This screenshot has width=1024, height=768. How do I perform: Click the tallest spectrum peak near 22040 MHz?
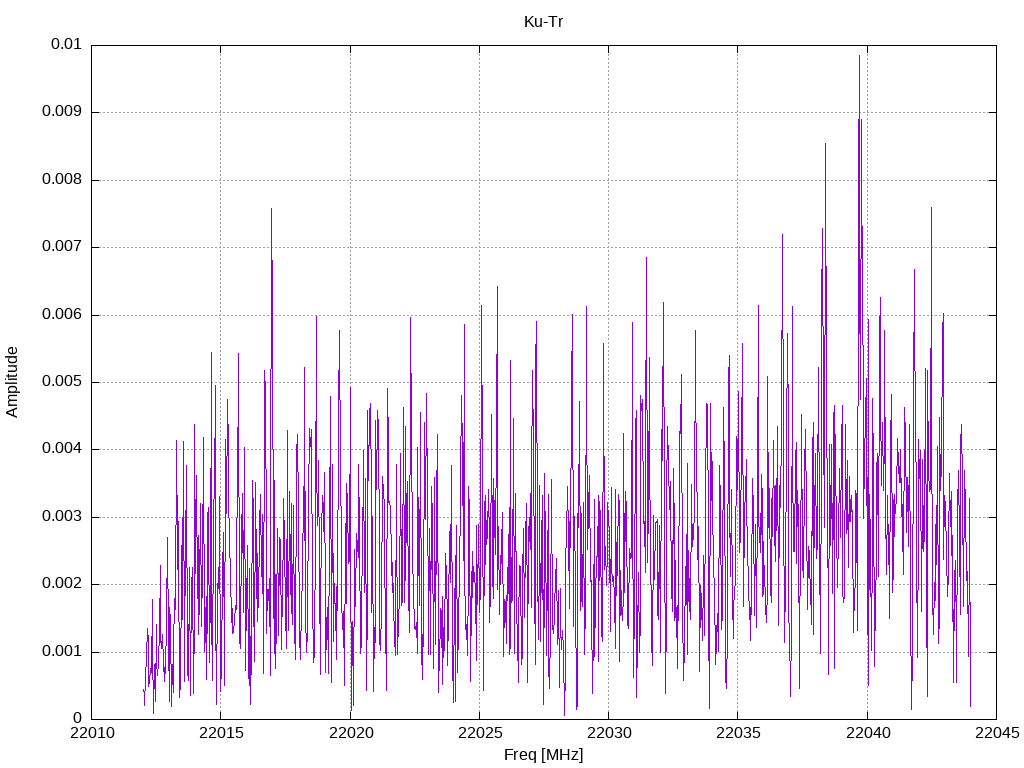click(859, 57)
